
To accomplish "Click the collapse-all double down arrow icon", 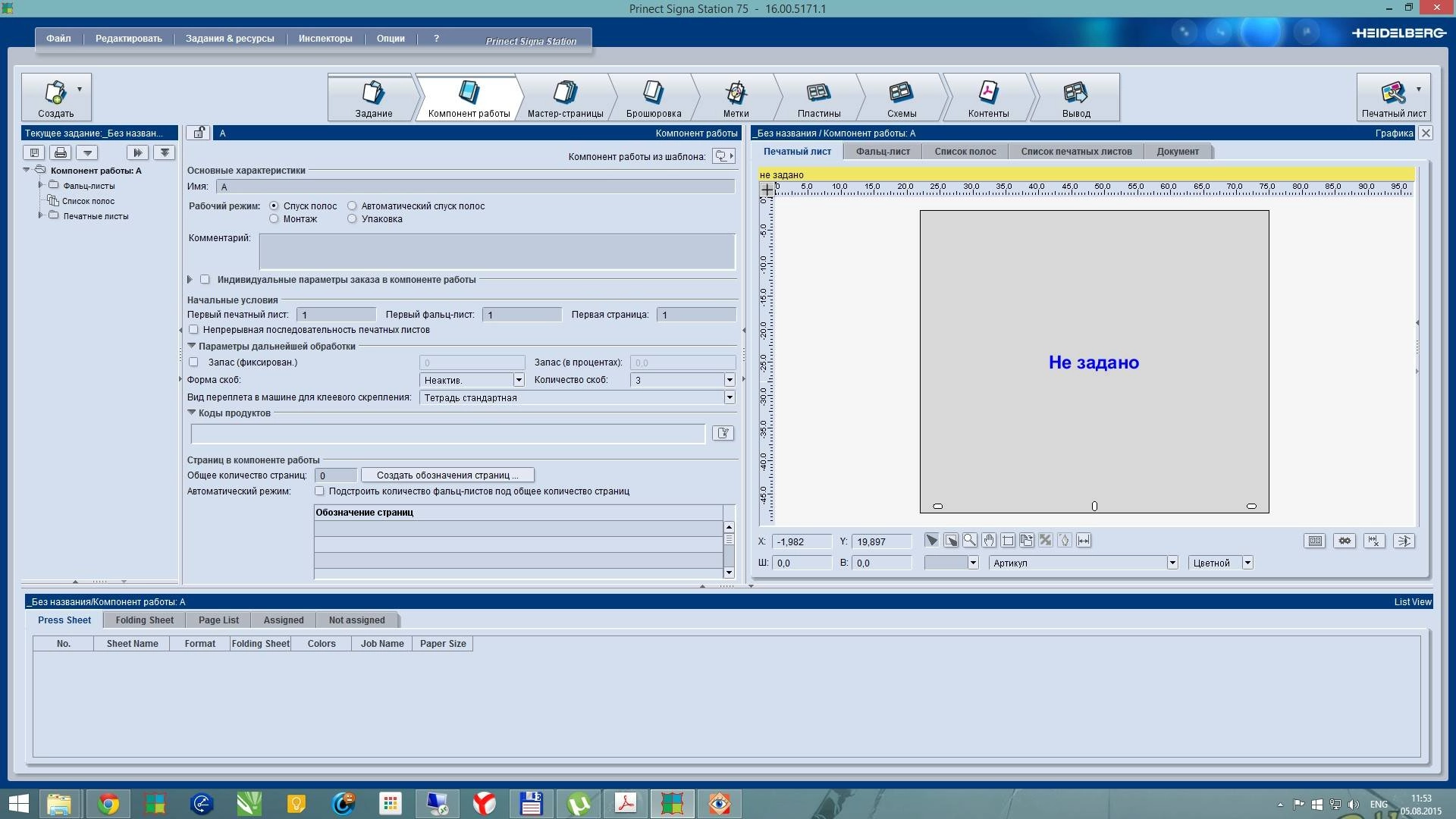I will coord(164,152).
